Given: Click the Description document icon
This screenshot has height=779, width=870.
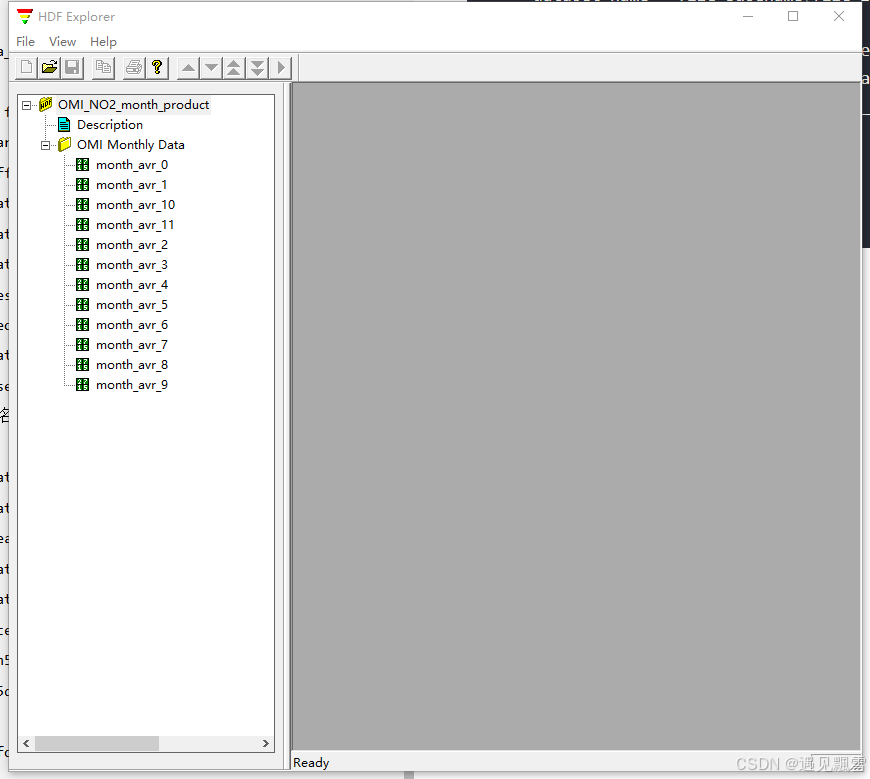Looking at the screenshot, I should pos(64,124).
